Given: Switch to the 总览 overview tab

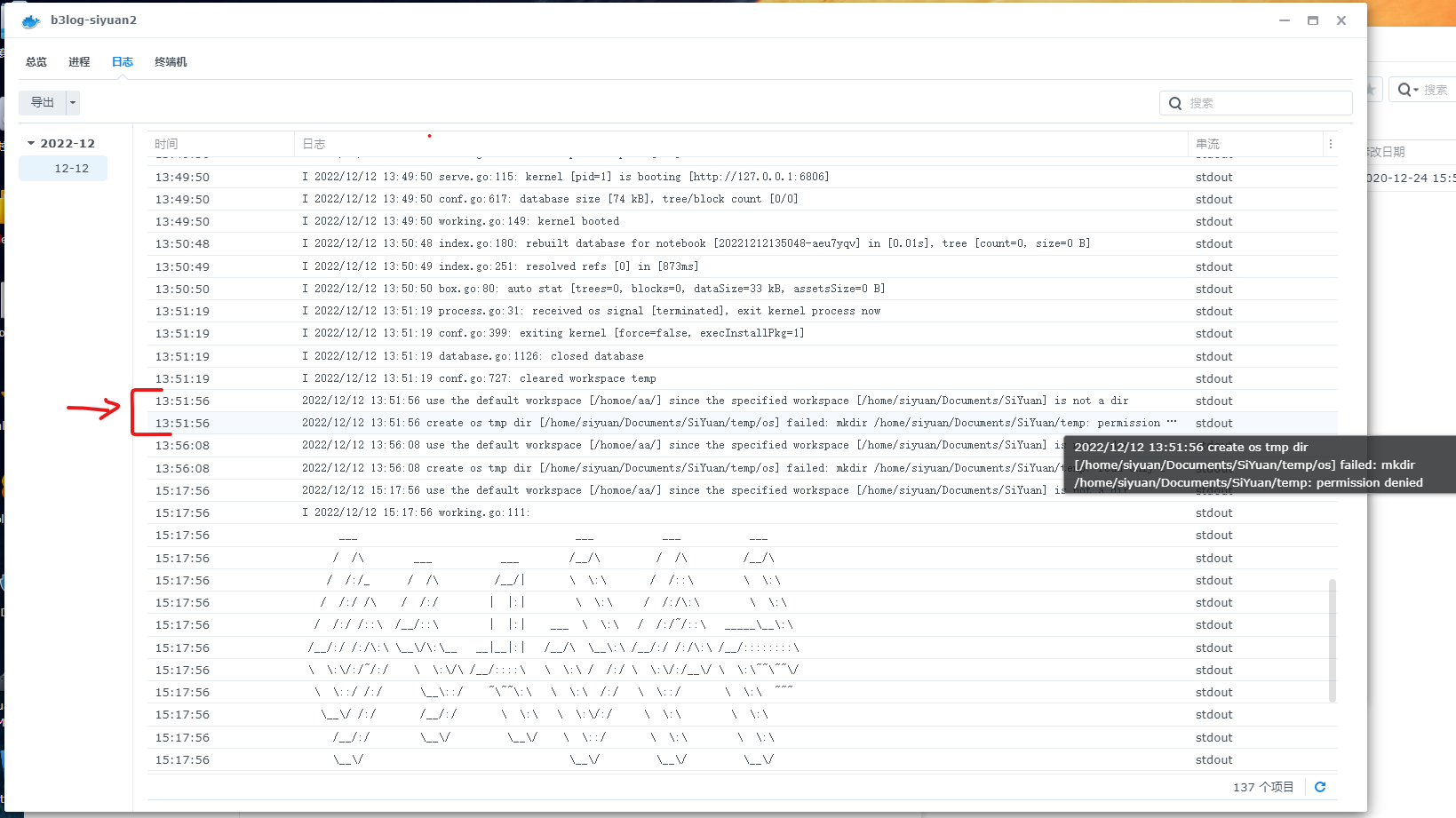Looking at the screenshot, I should (x=36, y=61).
